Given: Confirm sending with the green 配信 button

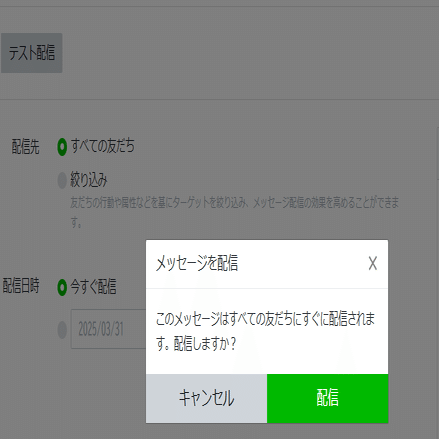Looking at the screenshot, I should pos(328,398).
